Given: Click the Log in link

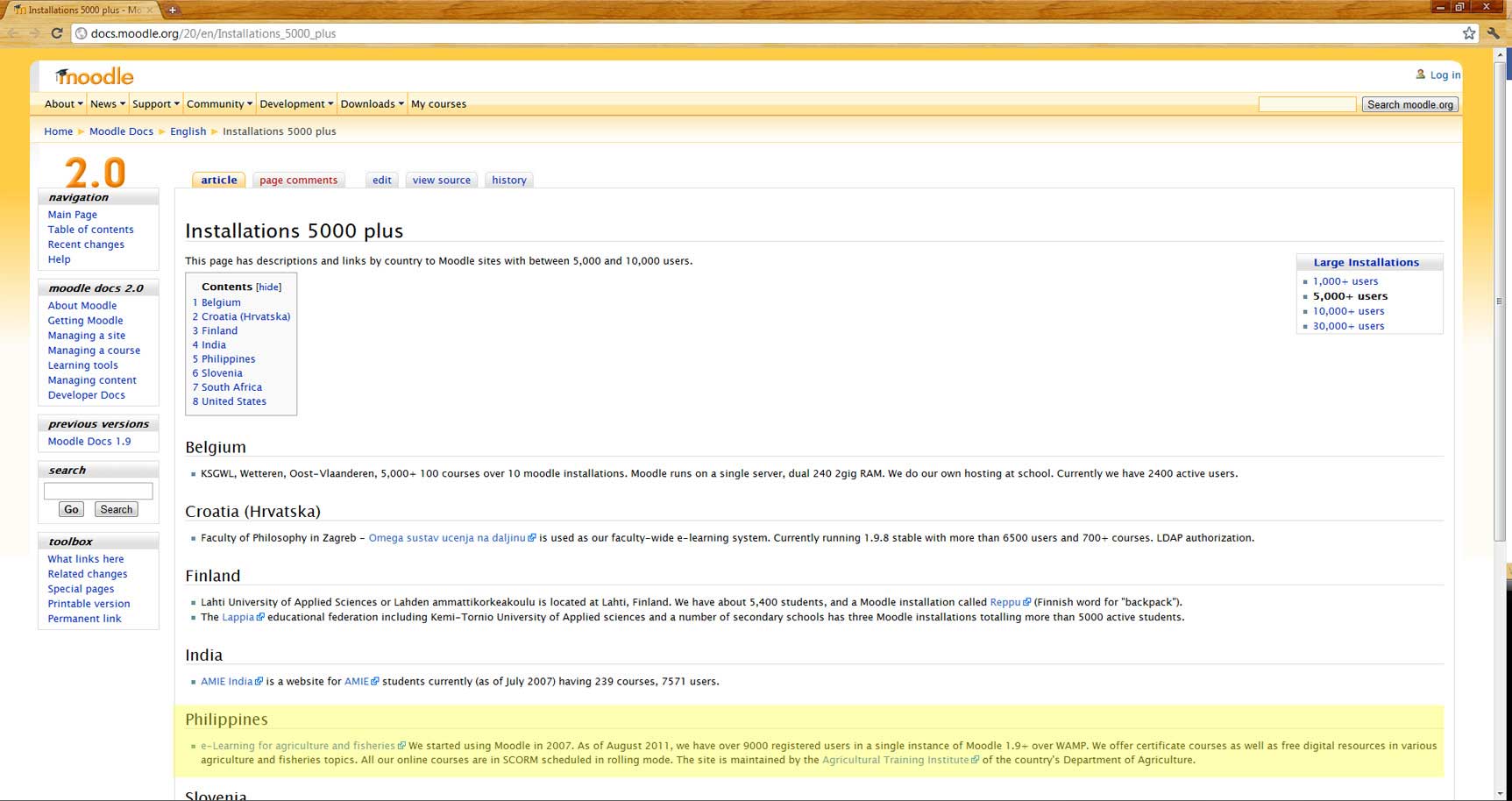Looking at the screenshot, I should point(1445,74).
